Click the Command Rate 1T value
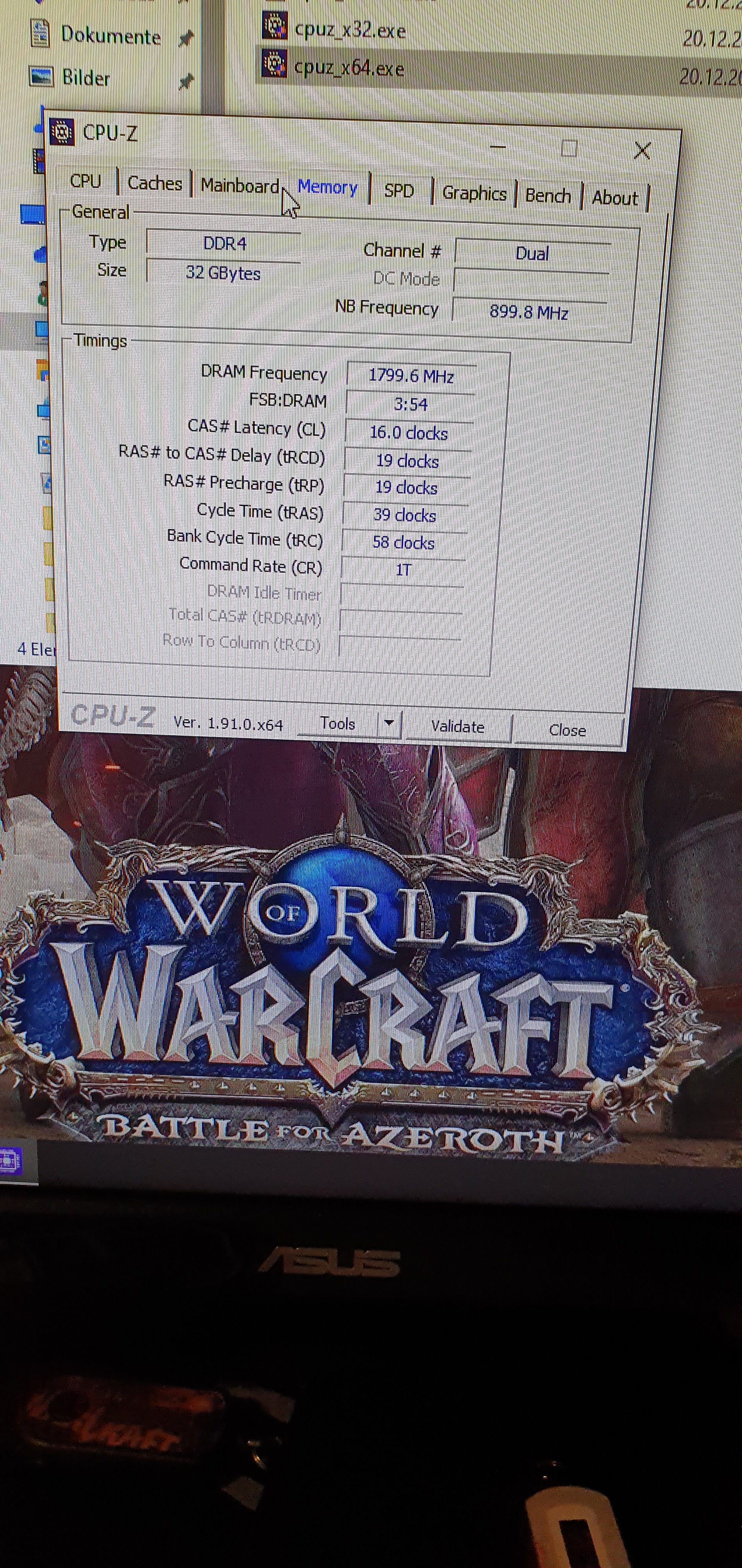Image resolution: width=742 pixels, height=1568 pixels. [x=403, y=570]
